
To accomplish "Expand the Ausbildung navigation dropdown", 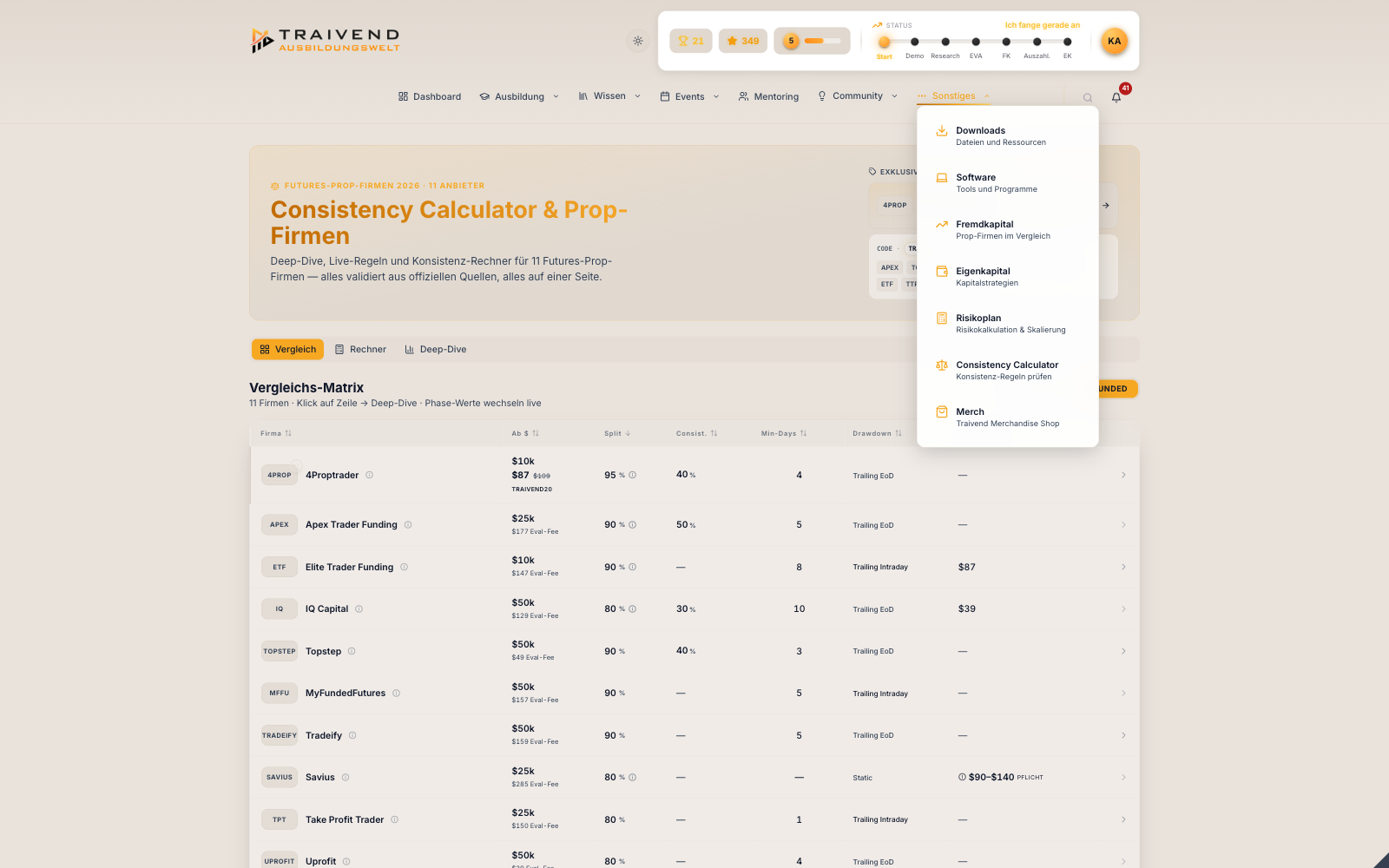I will [519, 96].
